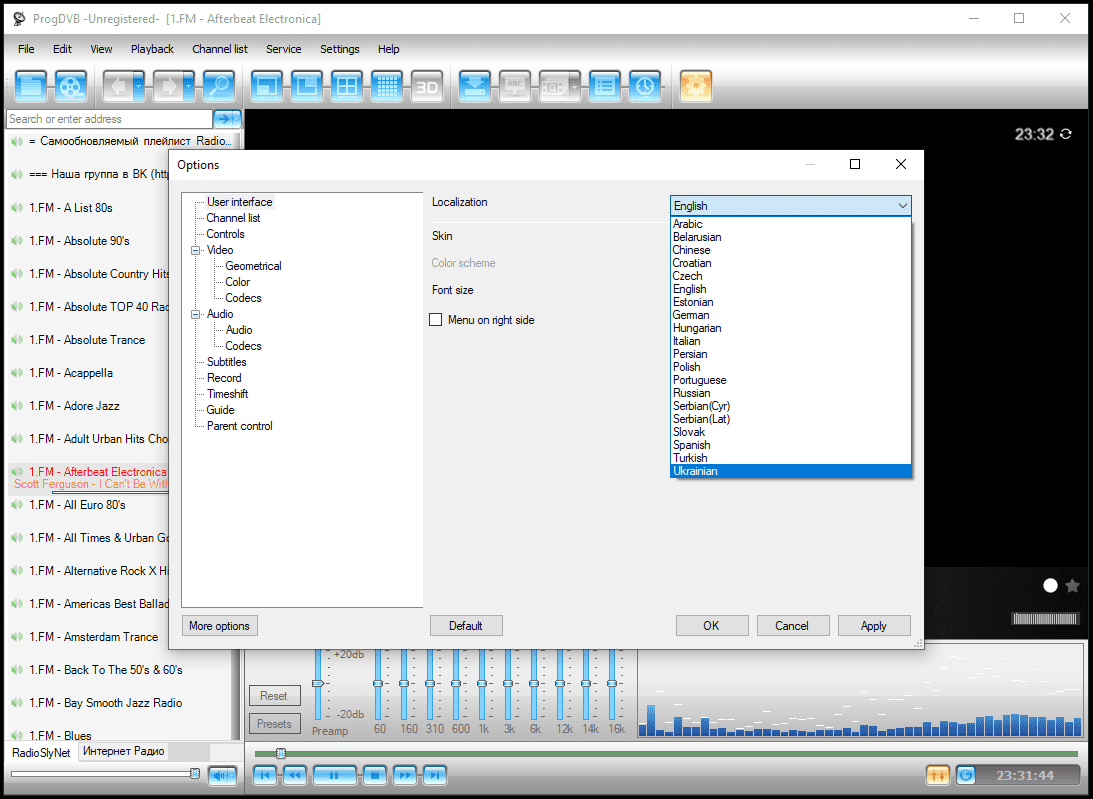The width and height of the screenshot is (1093, 799).
Task: Click the More options button
Action: coord(220,626)
